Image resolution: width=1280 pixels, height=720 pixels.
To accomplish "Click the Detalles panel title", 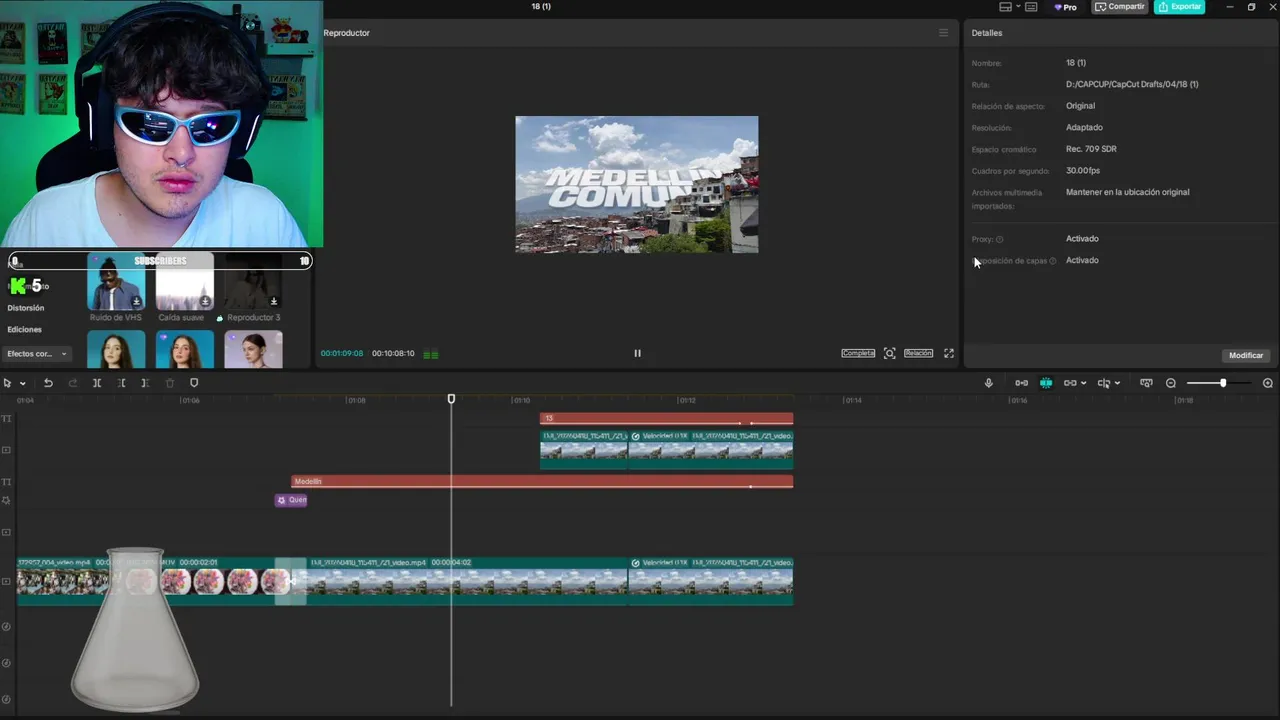I will [987, 33].
